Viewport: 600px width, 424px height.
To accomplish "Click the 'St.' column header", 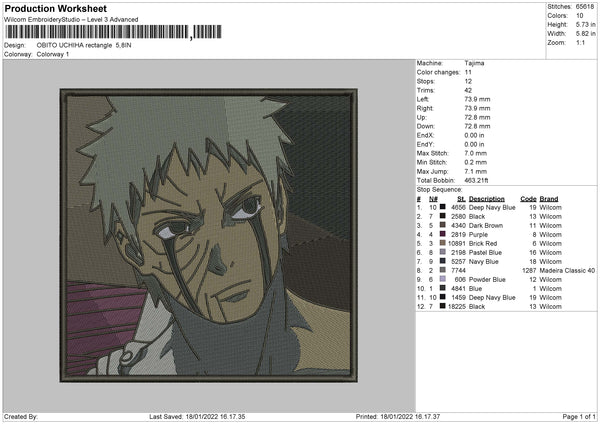I will [x=461, y=199].
